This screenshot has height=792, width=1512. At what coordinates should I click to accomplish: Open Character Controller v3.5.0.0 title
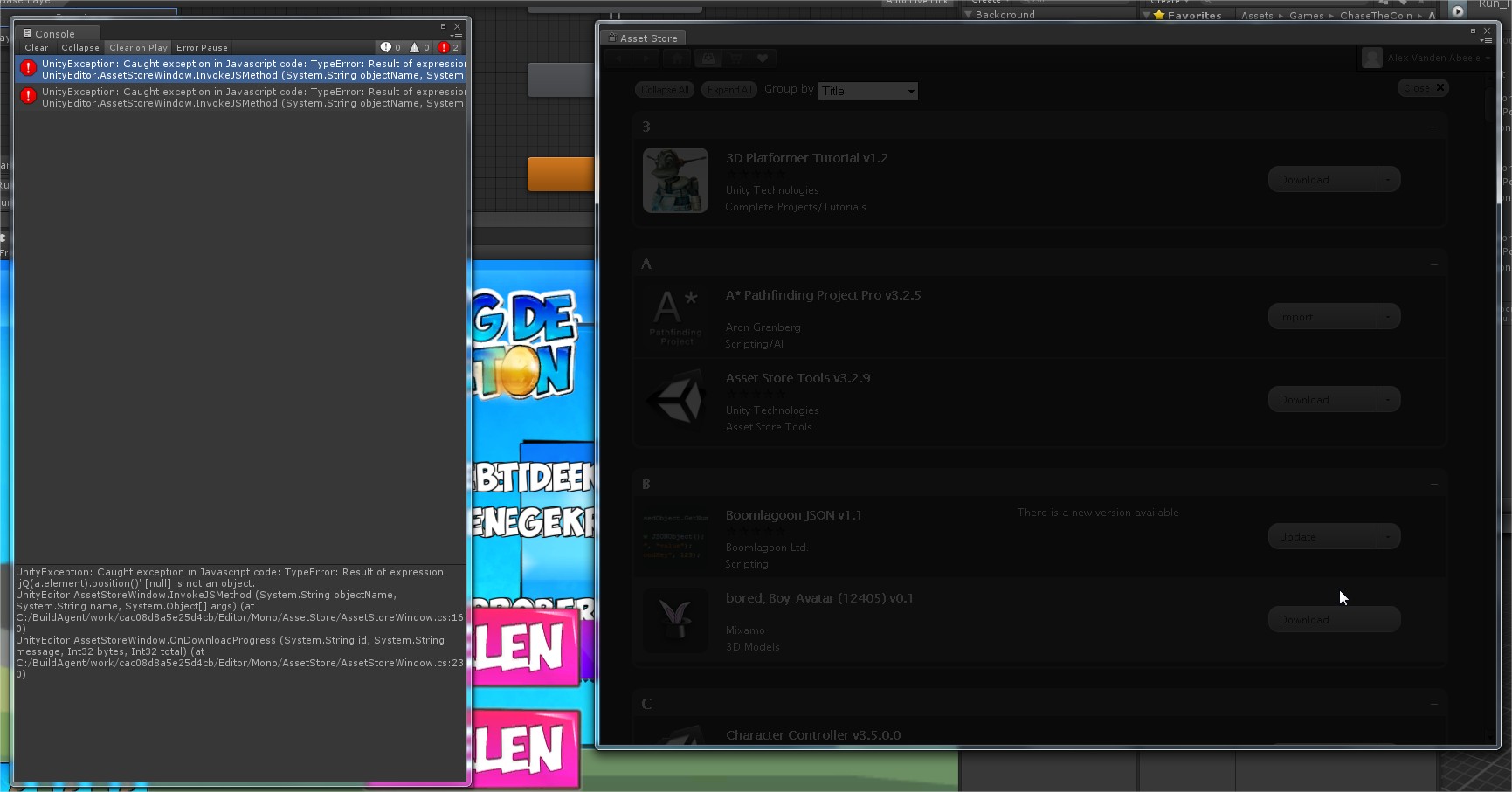click(812, 735)
